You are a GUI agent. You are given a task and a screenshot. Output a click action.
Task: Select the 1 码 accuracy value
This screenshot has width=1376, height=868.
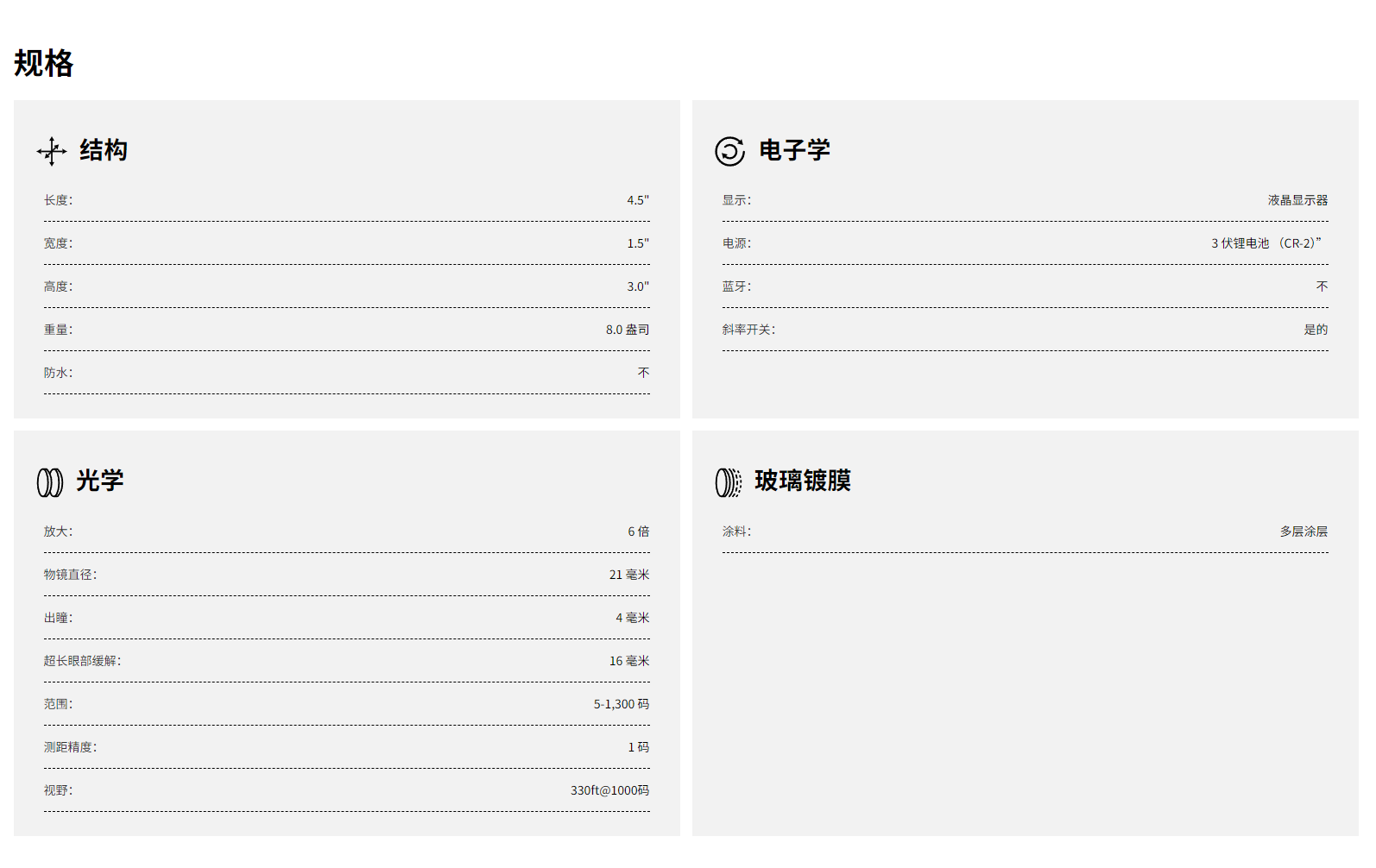point(639,747)
